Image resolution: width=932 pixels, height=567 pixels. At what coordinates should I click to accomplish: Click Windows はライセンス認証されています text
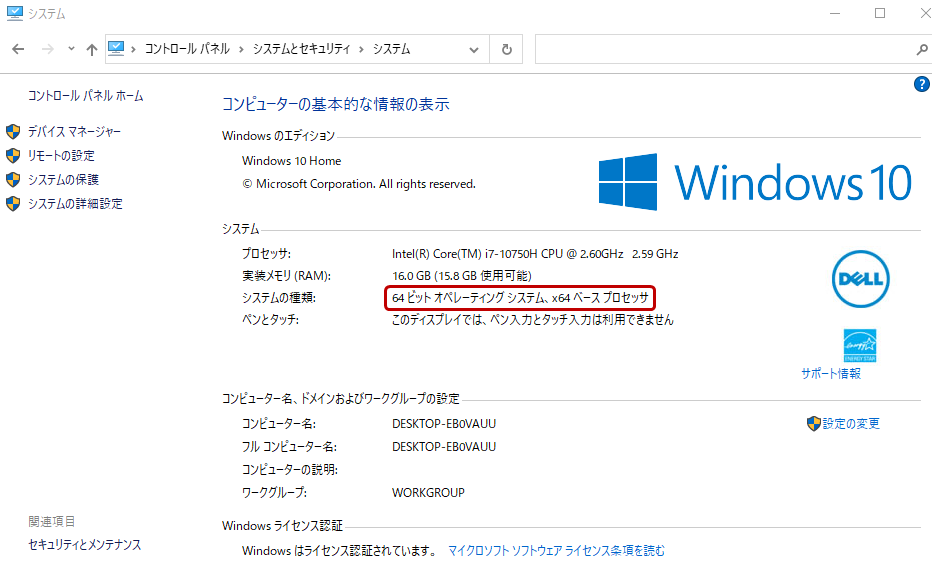point(339,550)
